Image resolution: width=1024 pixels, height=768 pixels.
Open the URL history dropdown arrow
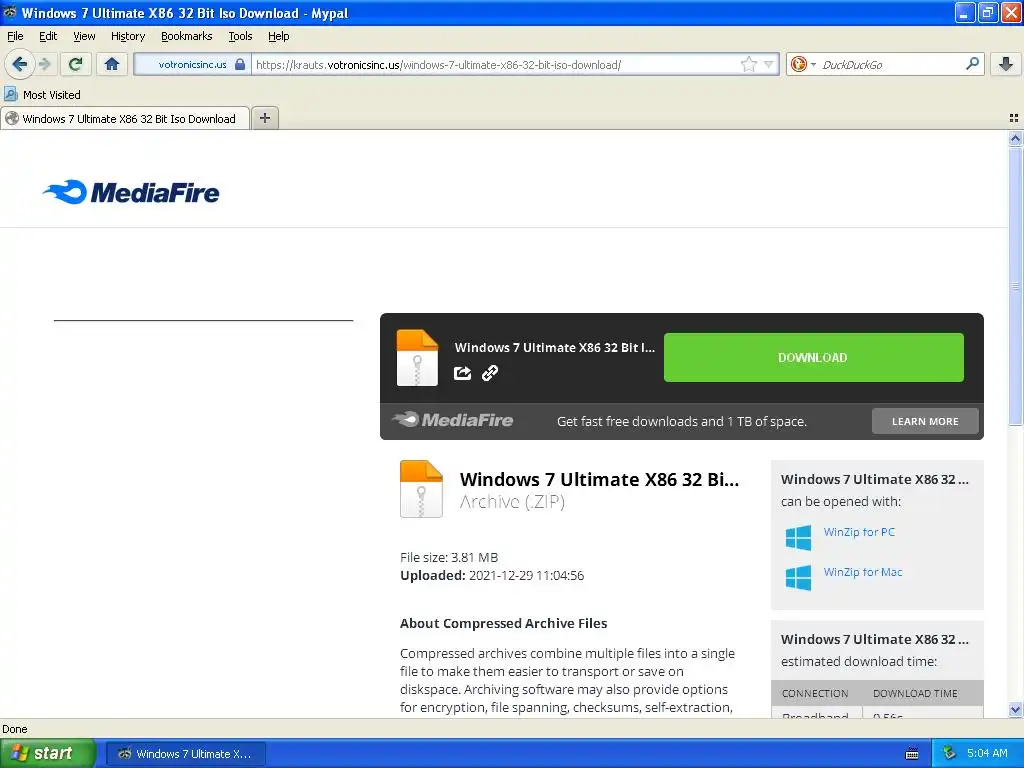point(769,64)
